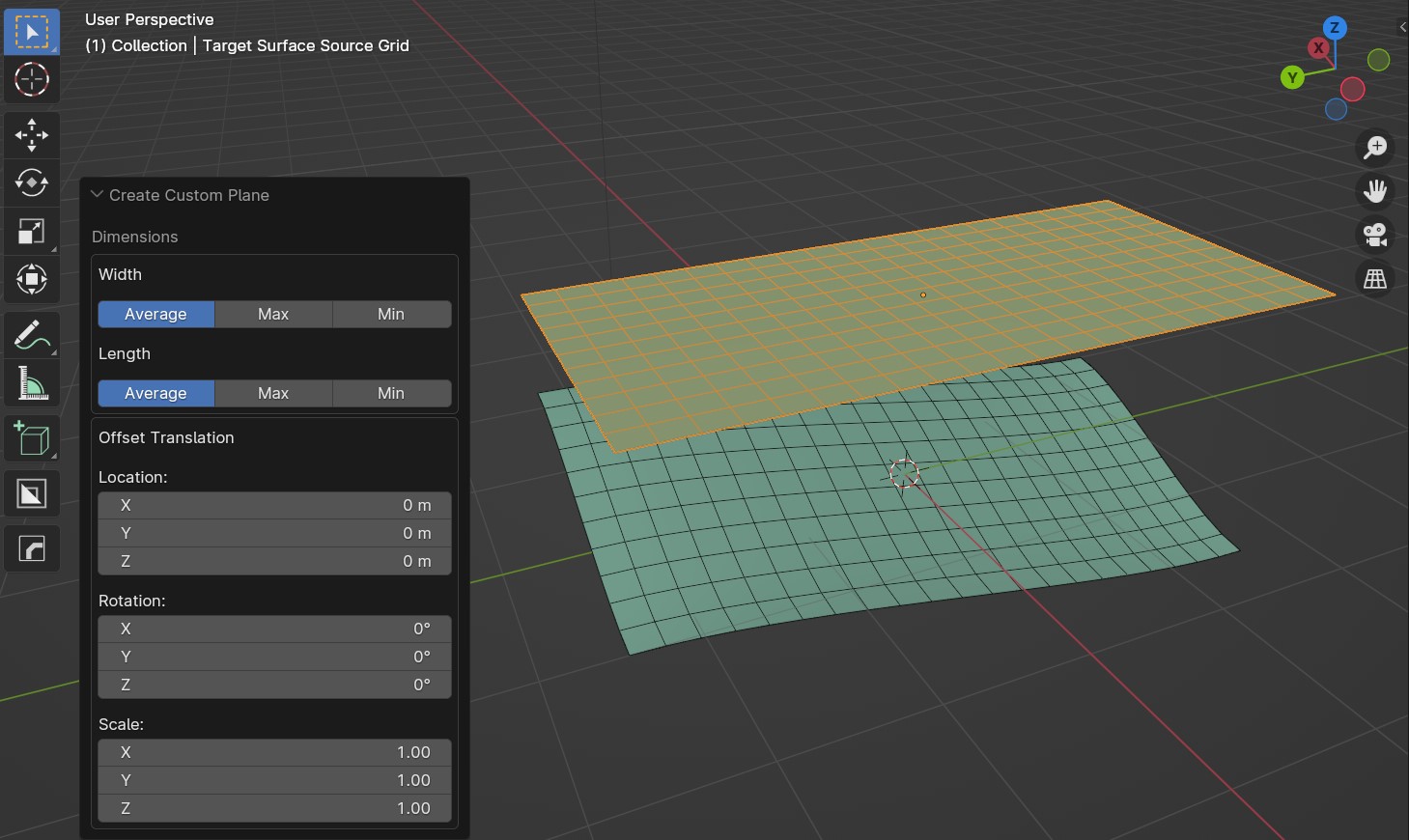The height and width of the screenshot is (840, 1409).
Task: Choose the Move tool
Action: [32, 135]
